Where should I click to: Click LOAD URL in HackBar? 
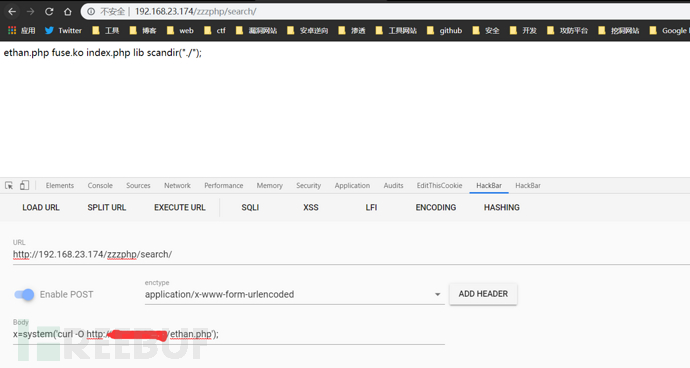tap(41, 207)
